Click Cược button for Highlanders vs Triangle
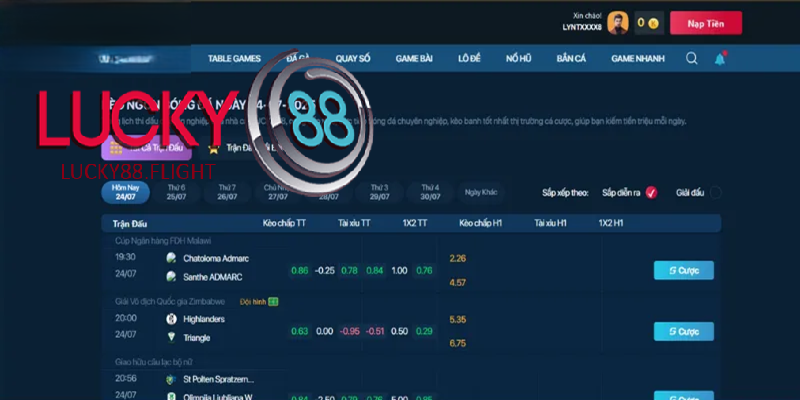Viewport: 800px width, 400px height. 684,332
